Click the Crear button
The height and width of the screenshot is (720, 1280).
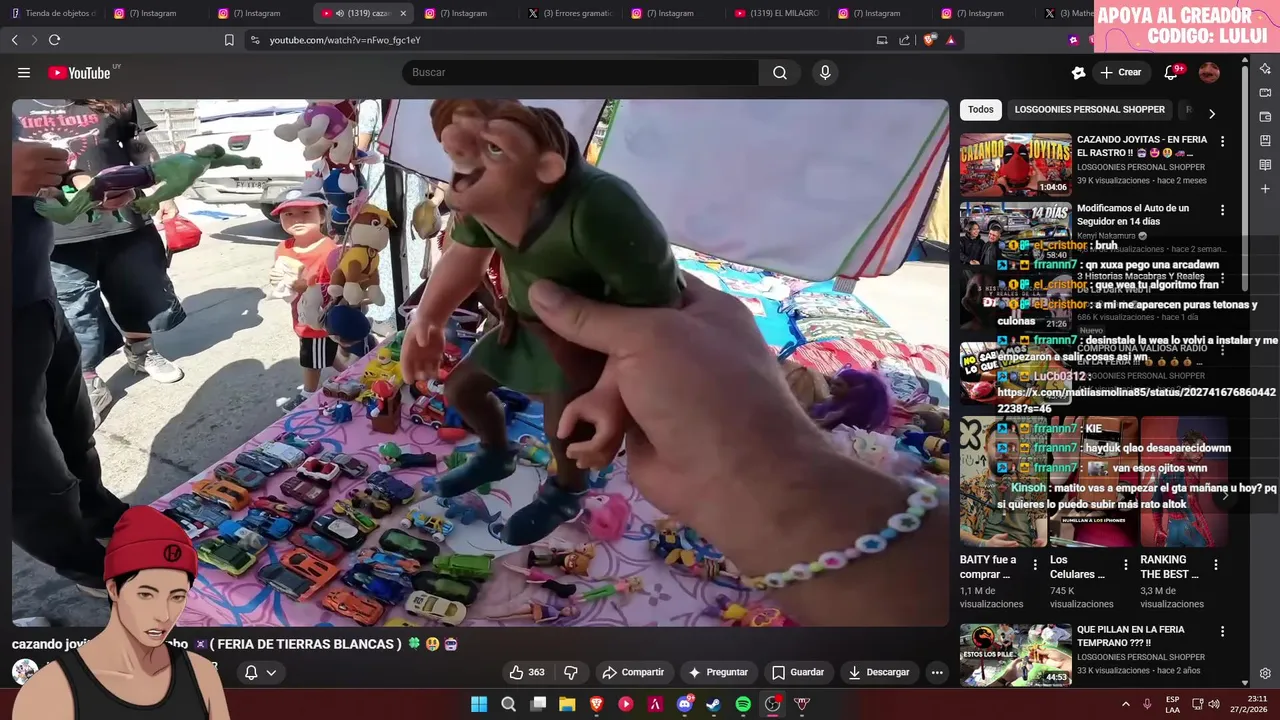point(1120,72)
